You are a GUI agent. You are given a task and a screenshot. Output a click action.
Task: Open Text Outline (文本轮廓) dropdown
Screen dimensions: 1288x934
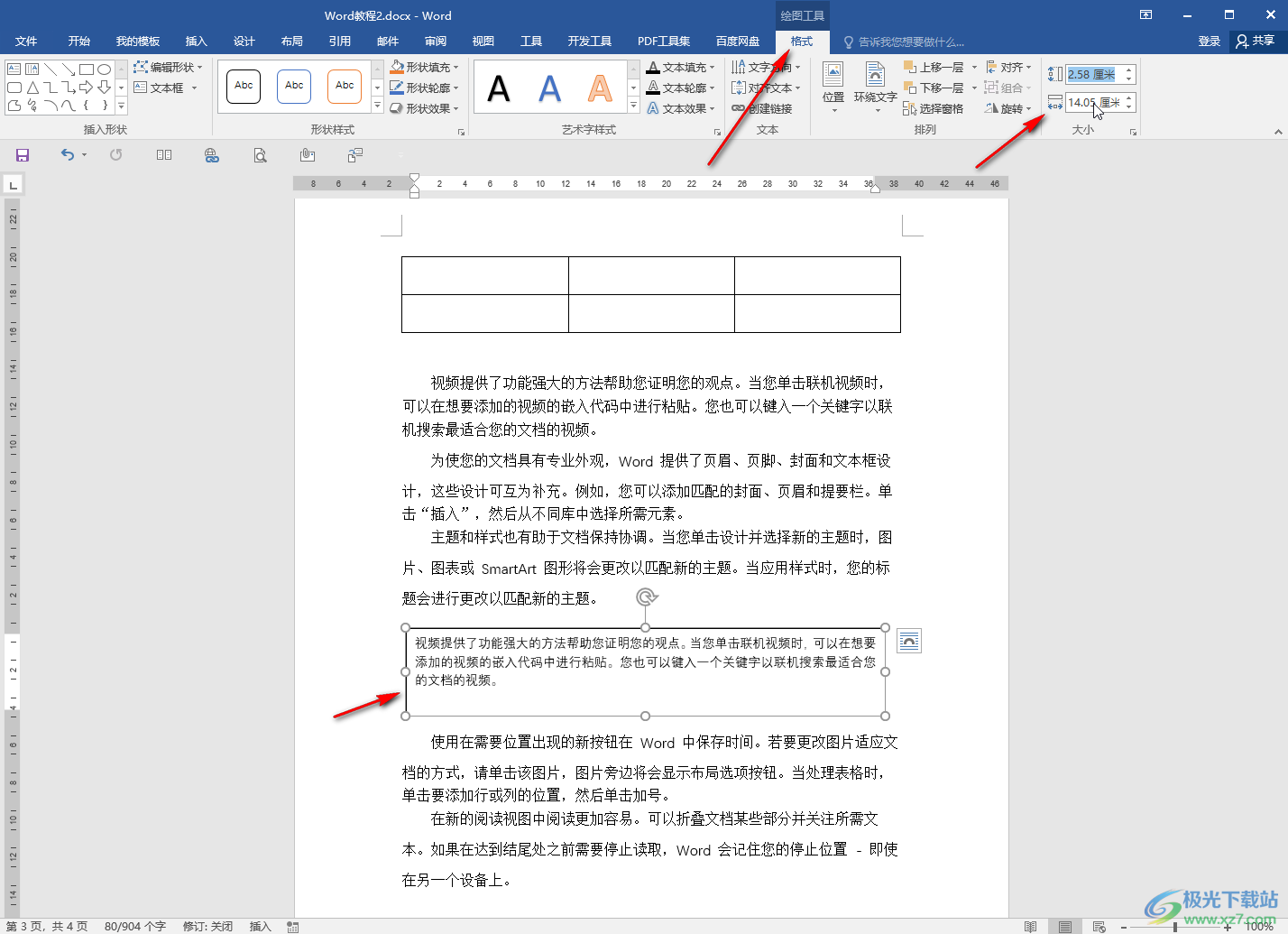click(x=681, y=88)
